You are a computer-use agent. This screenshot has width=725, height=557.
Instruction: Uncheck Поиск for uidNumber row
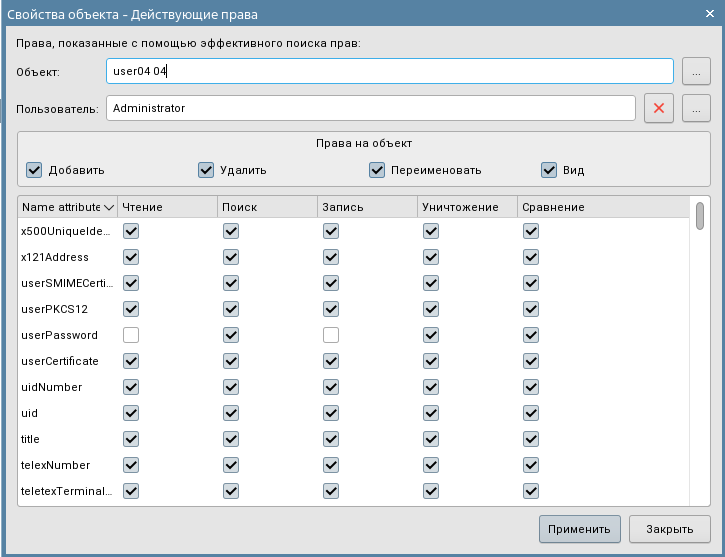click(231, 387)
